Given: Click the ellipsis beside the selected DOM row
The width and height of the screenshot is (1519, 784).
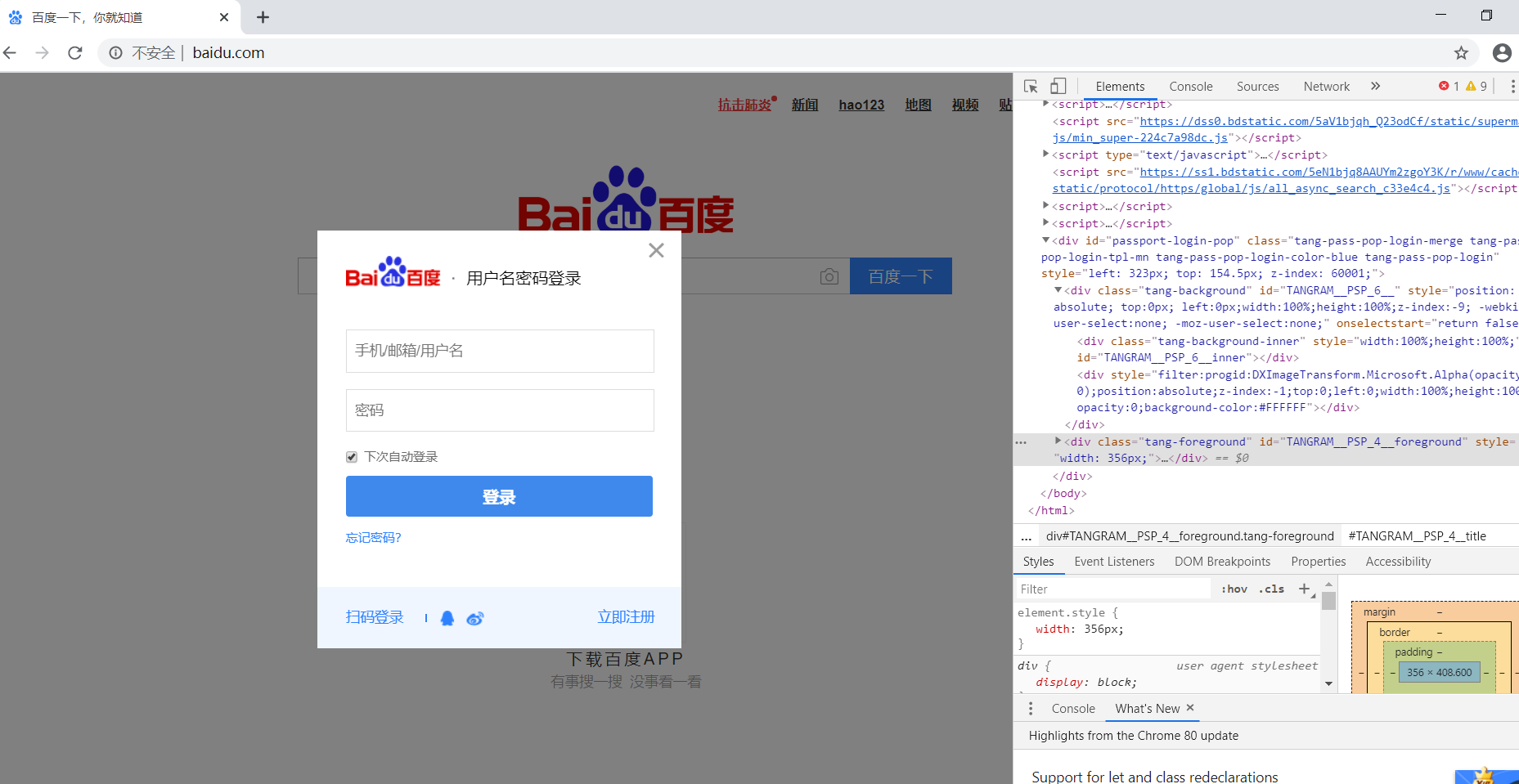Looking at the screenshot, I should pyautogui.click(x=1021, y=442).
